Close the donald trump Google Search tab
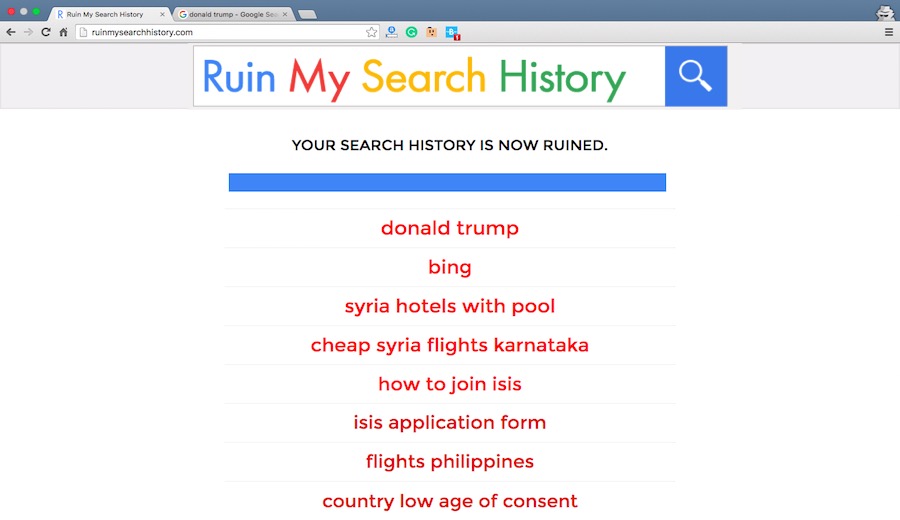Image resolution: width=900 pixels, height=520 pixels. (x=284, y=15)
